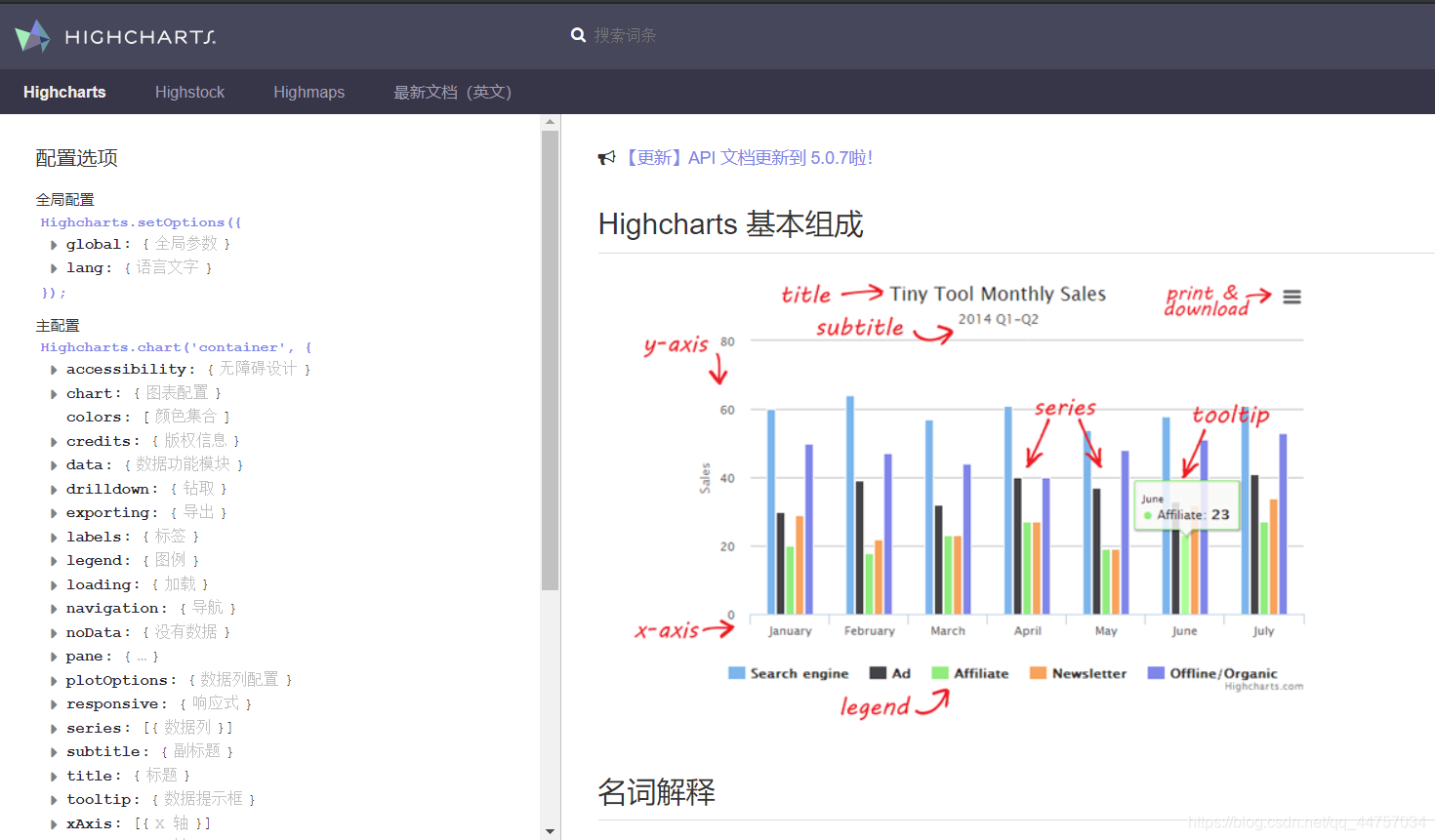The width and height of the screenshot is (1435, 840).
Task: Toggle Affiliate legend swatch
Action: coord(940,673)
